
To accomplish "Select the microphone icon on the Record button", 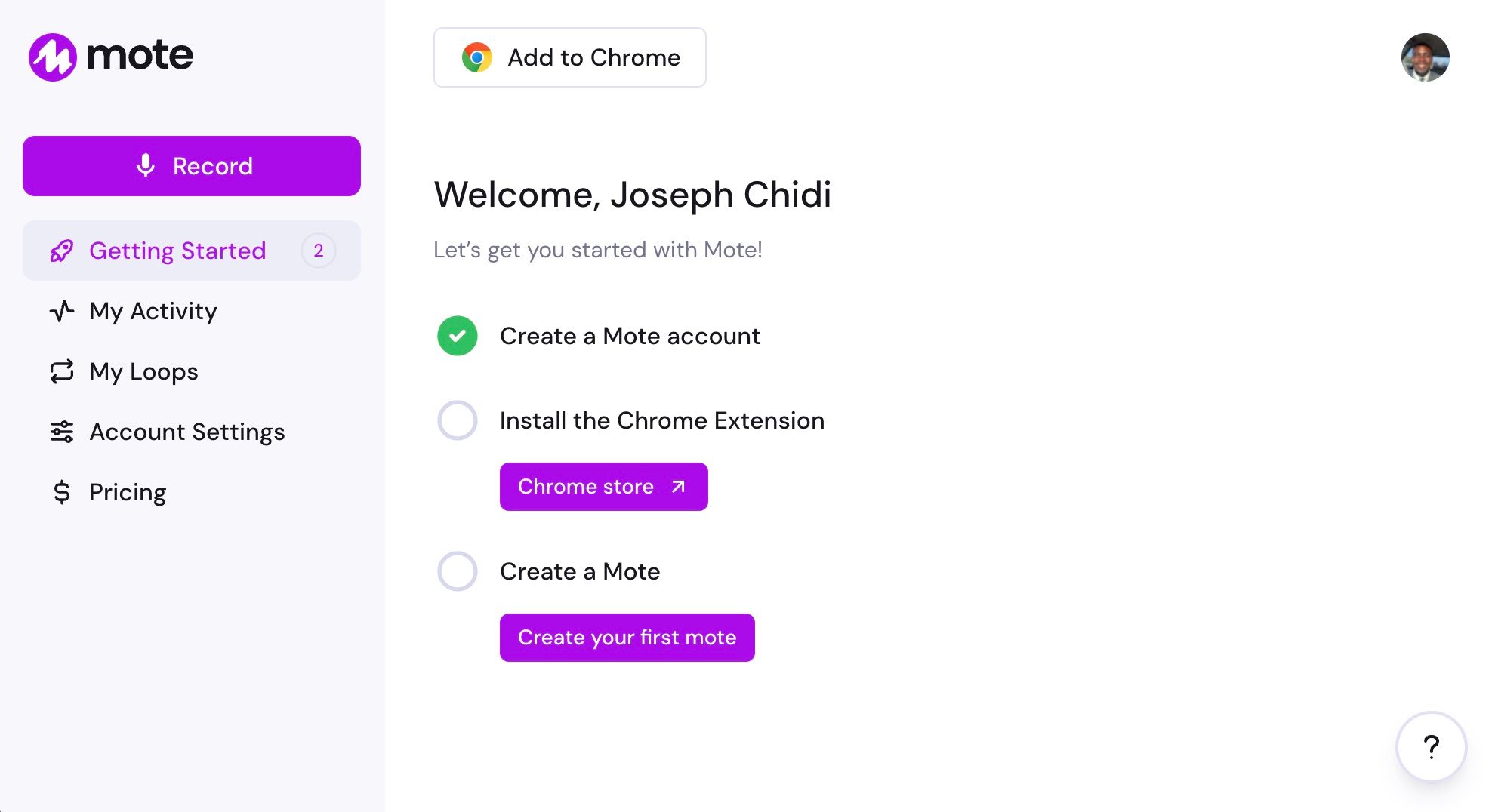I will tap(146, 165).
